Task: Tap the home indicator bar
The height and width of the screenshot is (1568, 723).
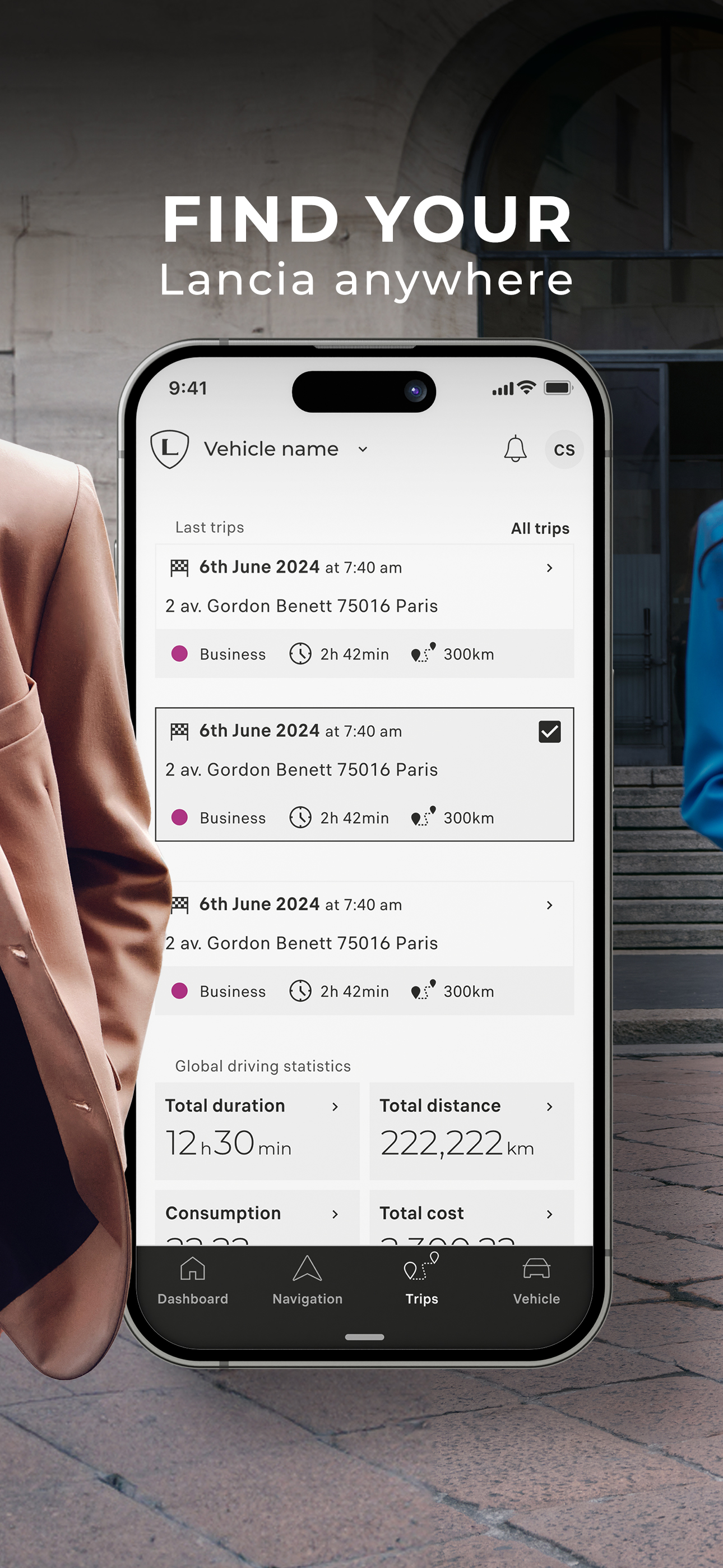Action: [364, 1338]
